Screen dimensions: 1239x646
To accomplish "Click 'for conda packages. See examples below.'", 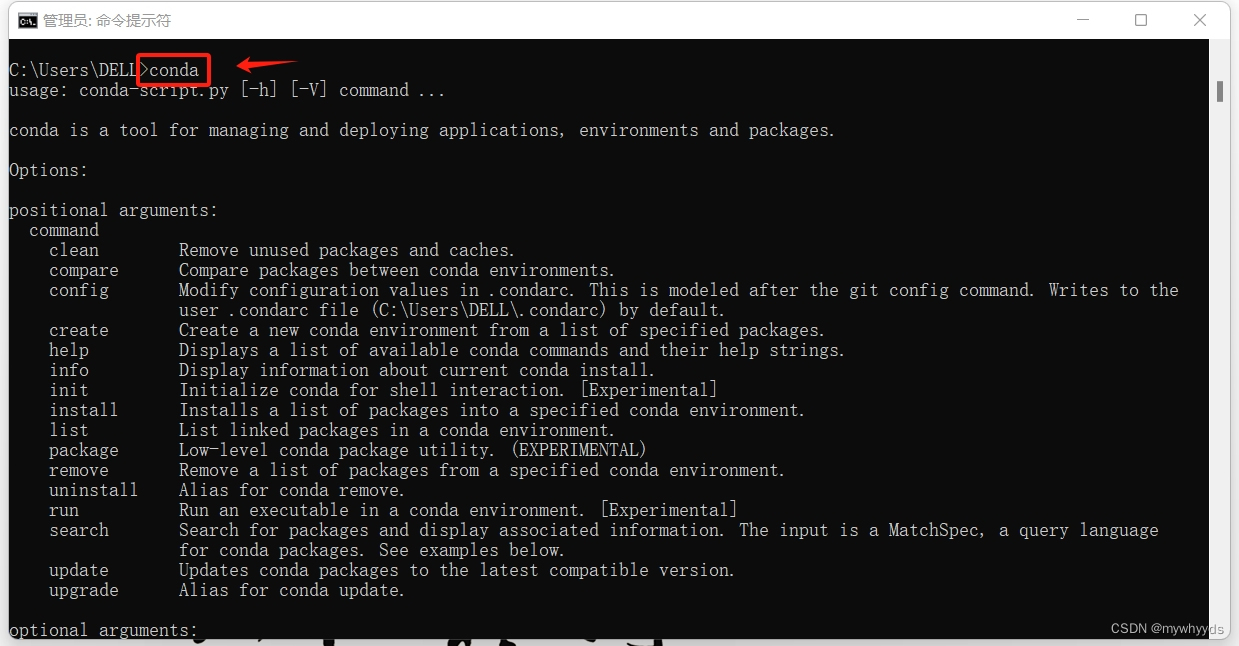I will click(372, 550).
